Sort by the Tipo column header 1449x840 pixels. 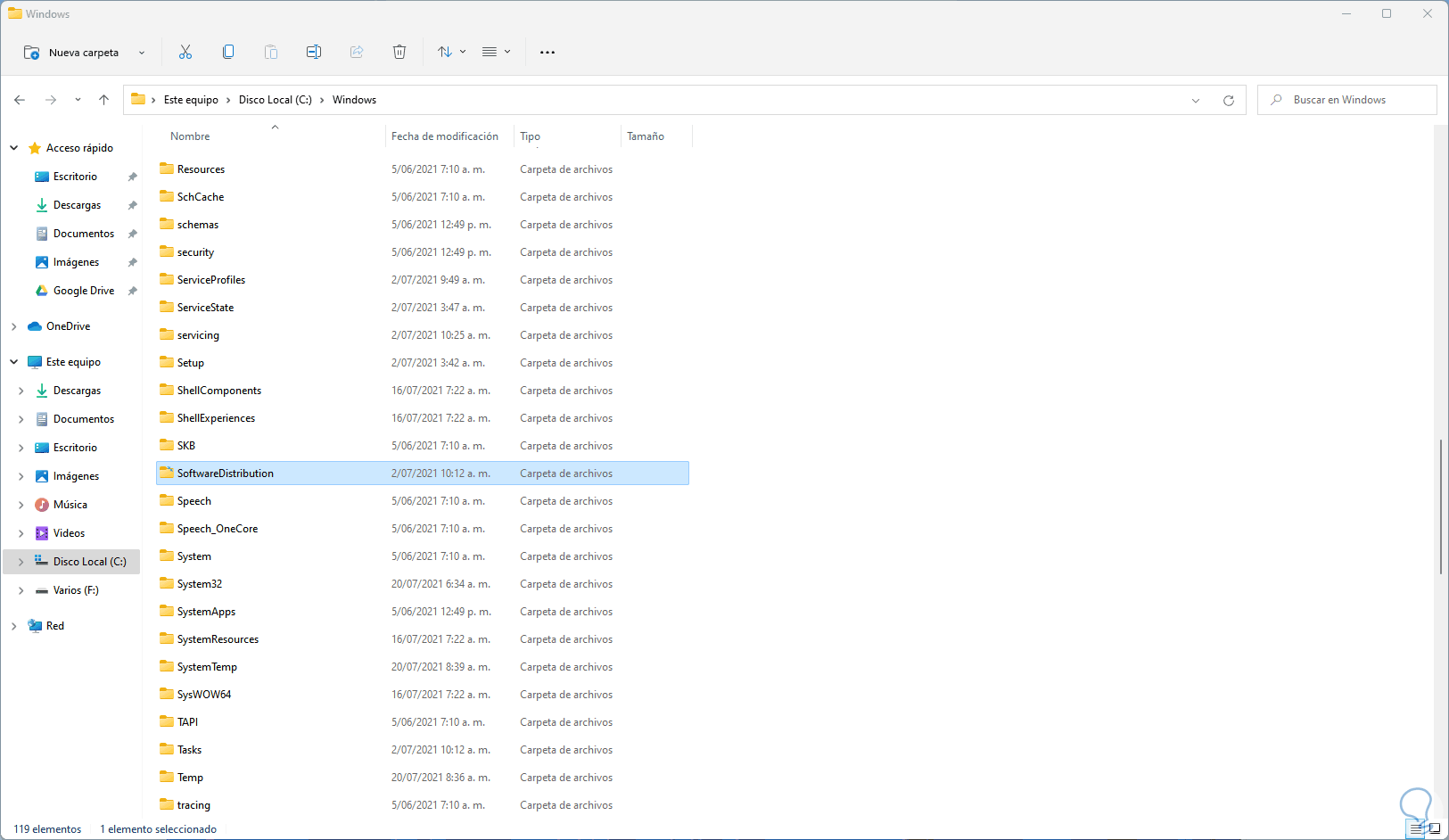pos(530,136)
